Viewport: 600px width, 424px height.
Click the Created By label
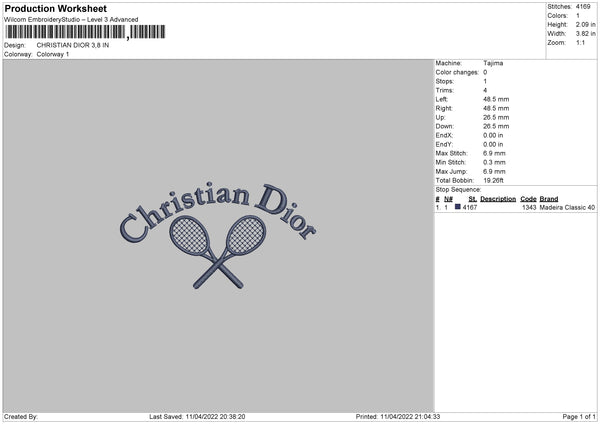point(21,416)
